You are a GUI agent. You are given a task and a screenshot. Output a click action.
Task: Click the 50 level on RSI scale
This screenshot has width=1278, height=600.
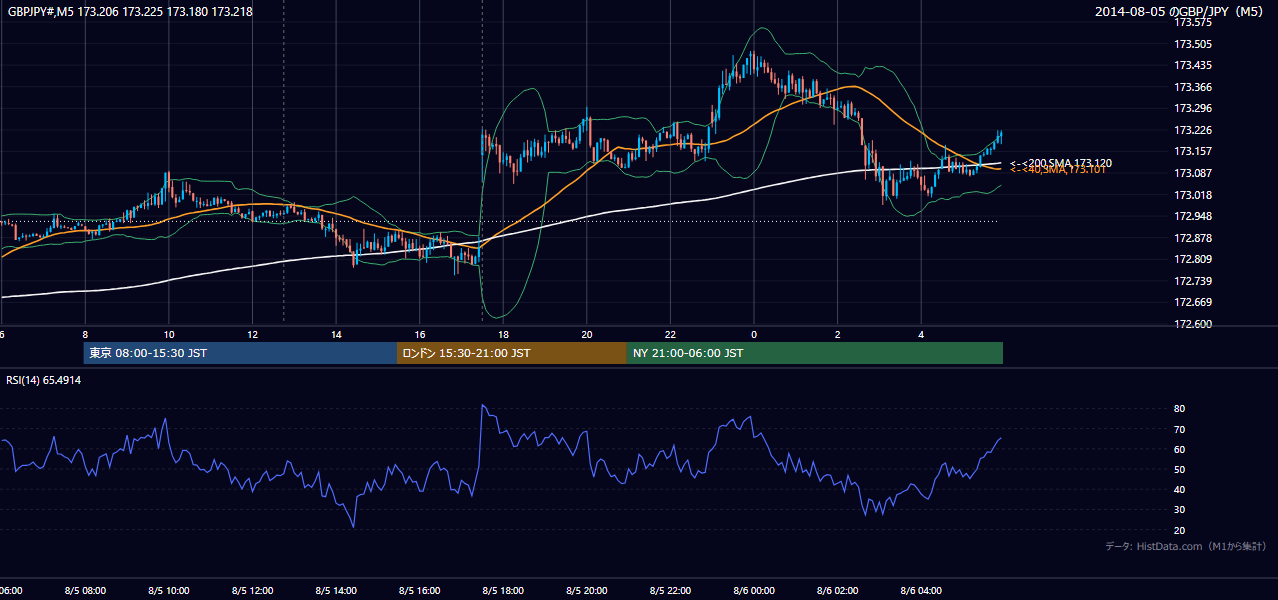pos(1179,469)
